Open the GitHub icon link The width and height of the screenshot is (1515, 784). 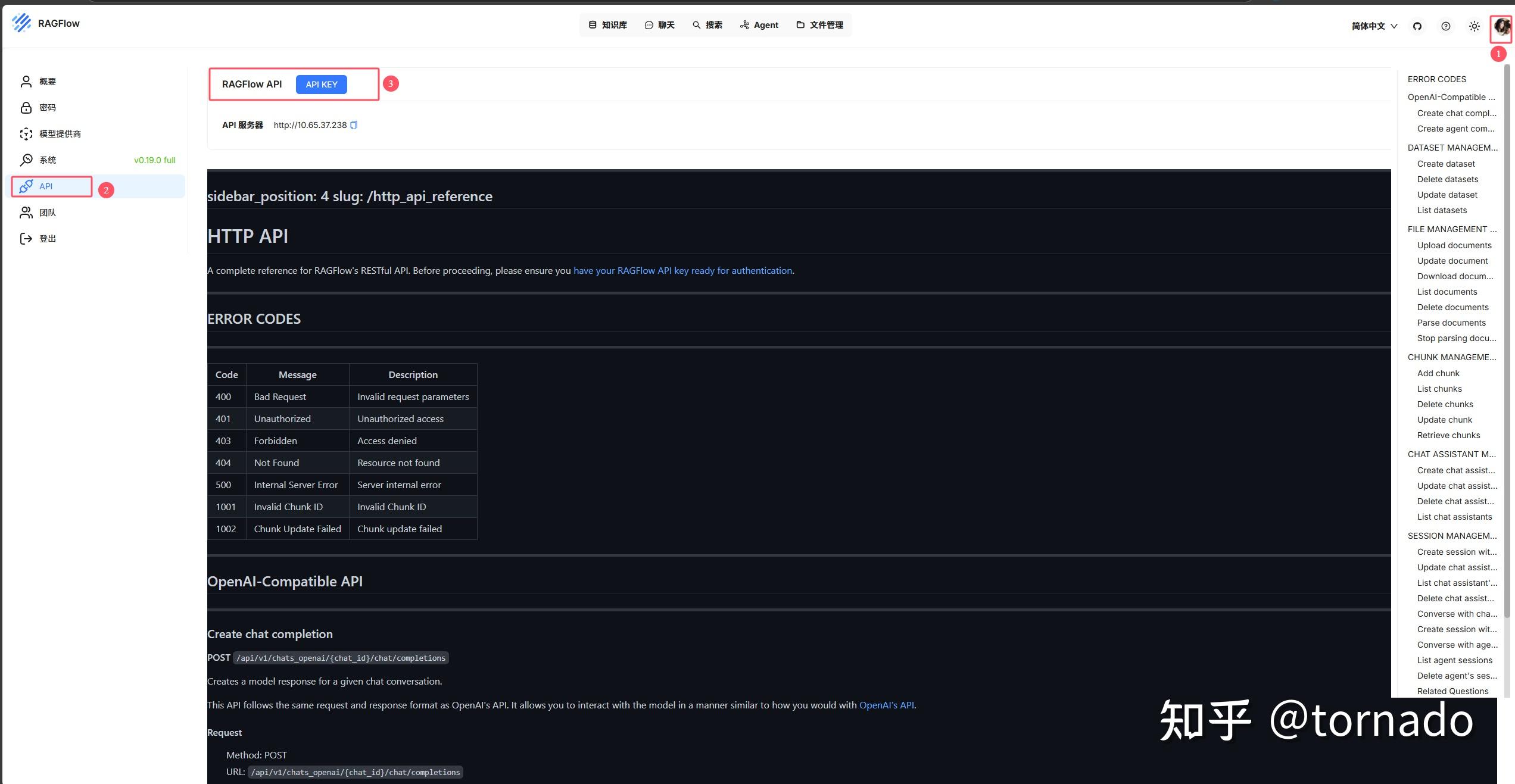(1417, 26)
